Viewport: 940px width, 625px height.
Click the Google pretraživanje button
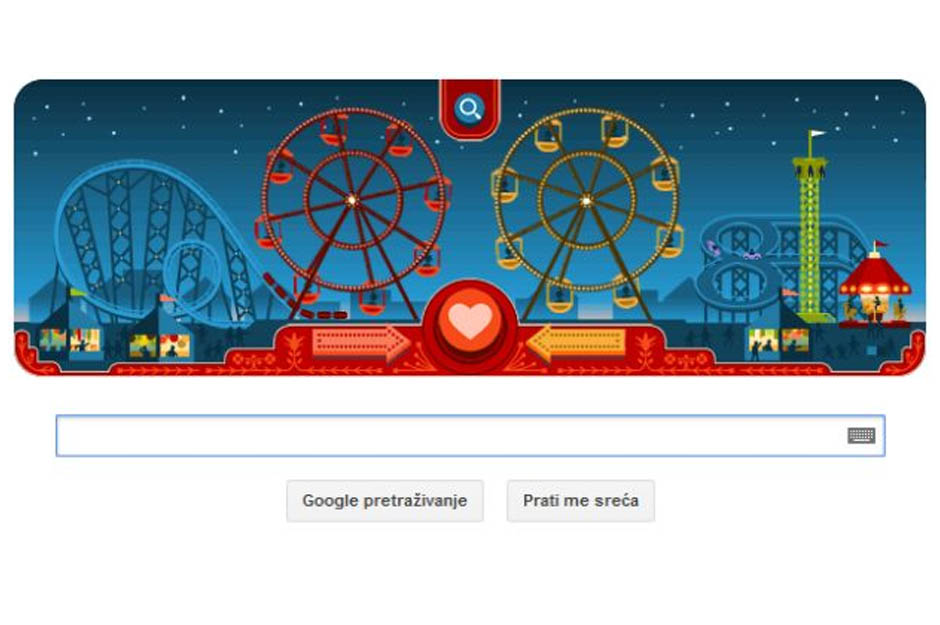pyautogui.click(x=385, y=501)
